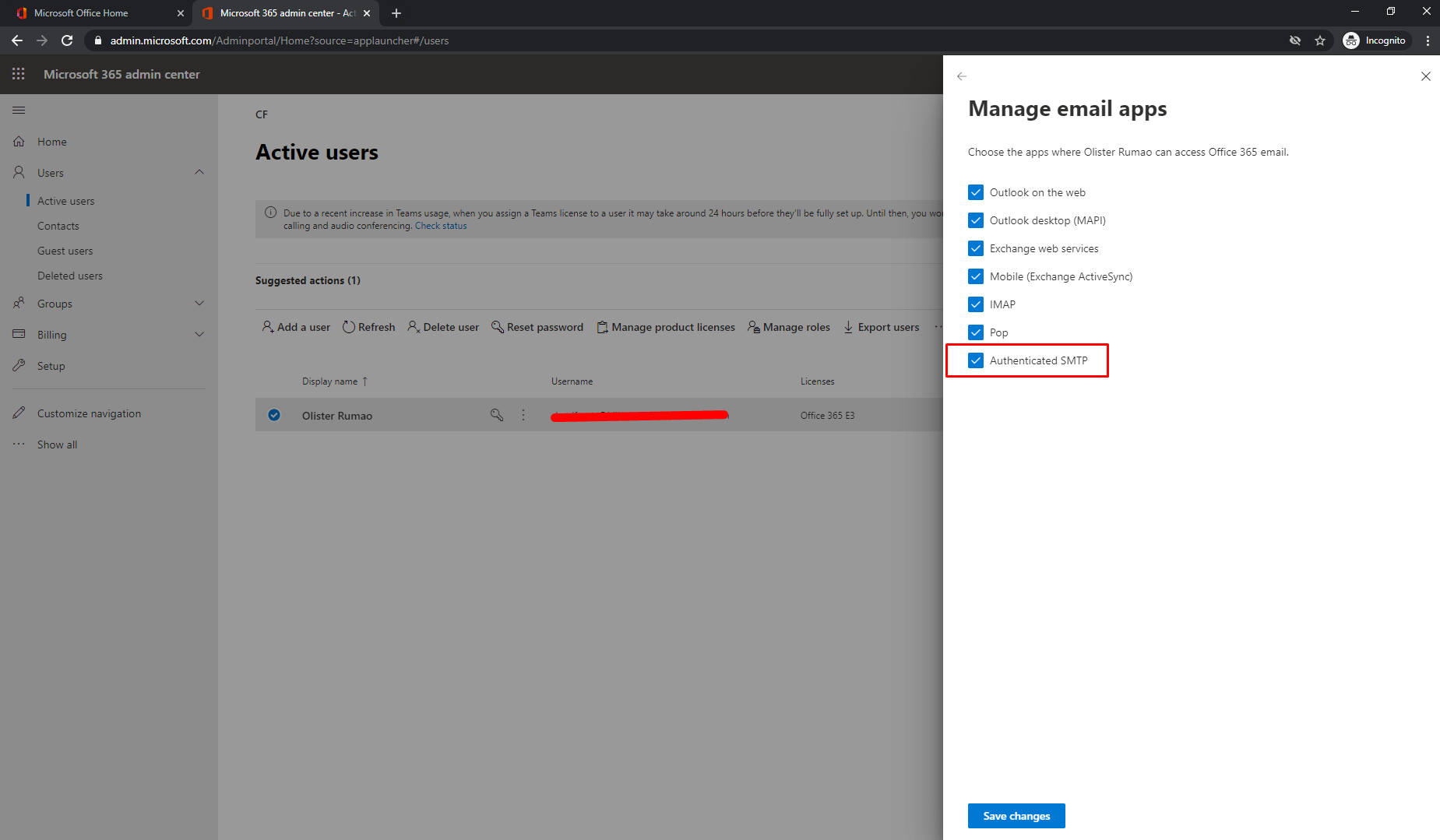The height and width of the screenshot is (840, 1440).
Task: Click the Microsoft 365 admin center title
Action: [121, 74]
